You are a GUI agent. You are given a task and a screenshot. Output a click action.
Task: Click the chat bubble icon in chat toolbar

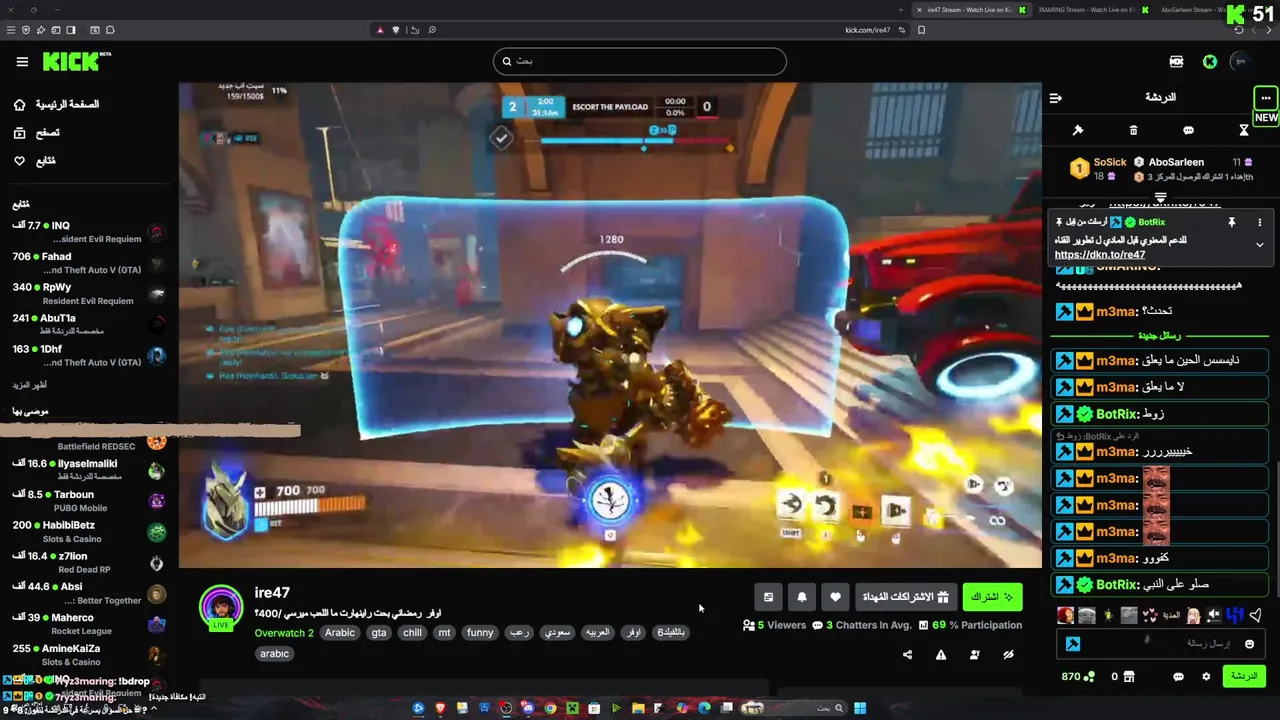coord(1188,131)
